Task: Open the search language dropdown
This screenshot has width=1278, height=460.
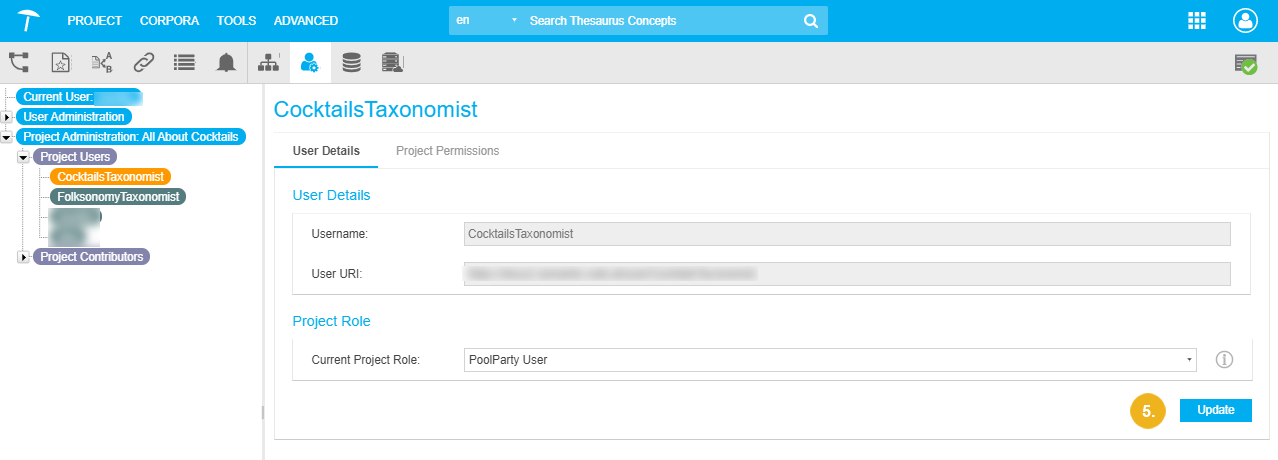Action: point(485,20)
